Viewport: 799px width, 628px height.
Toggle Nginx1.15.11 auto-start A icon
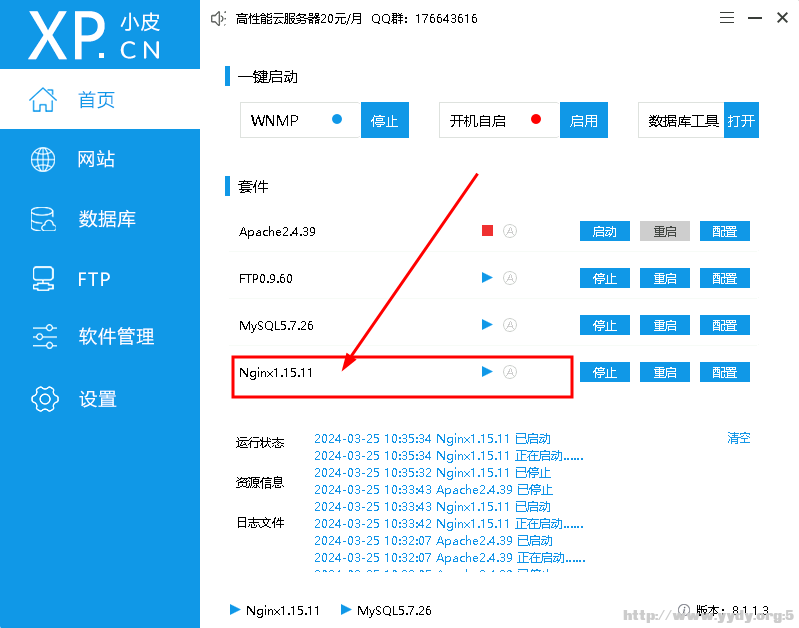click(510, 372)
